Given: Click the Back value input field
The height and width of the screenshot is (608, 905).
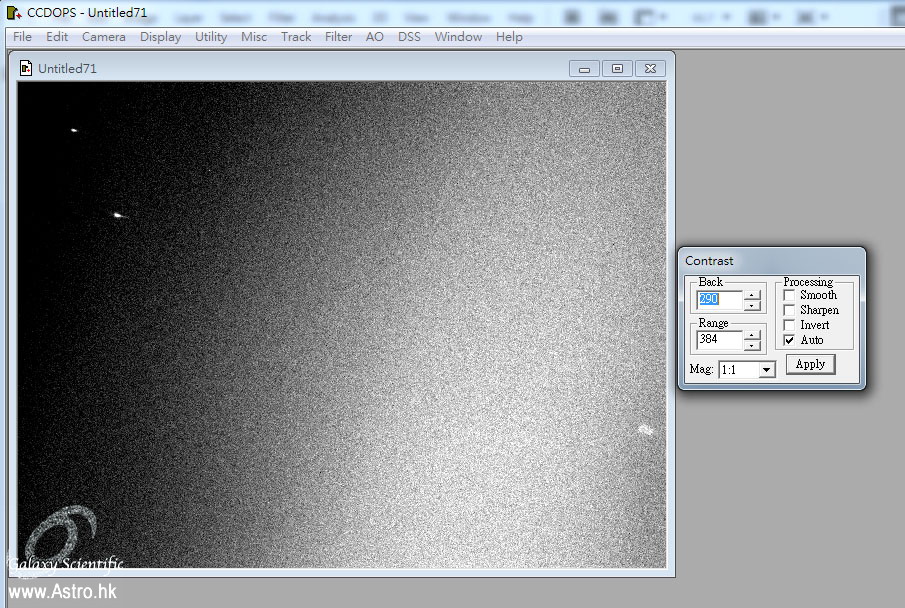Looking at the screenshot, I should [720, 300].
